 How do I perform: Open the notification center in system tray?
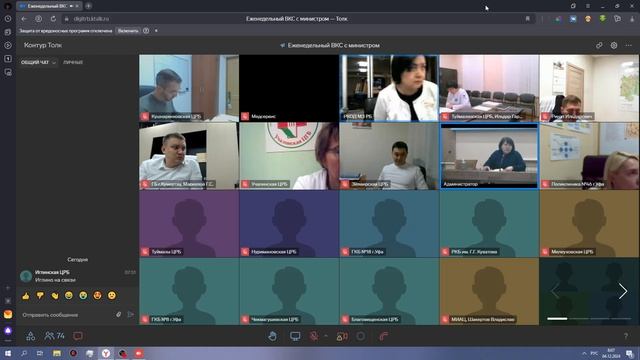point(630,353)
